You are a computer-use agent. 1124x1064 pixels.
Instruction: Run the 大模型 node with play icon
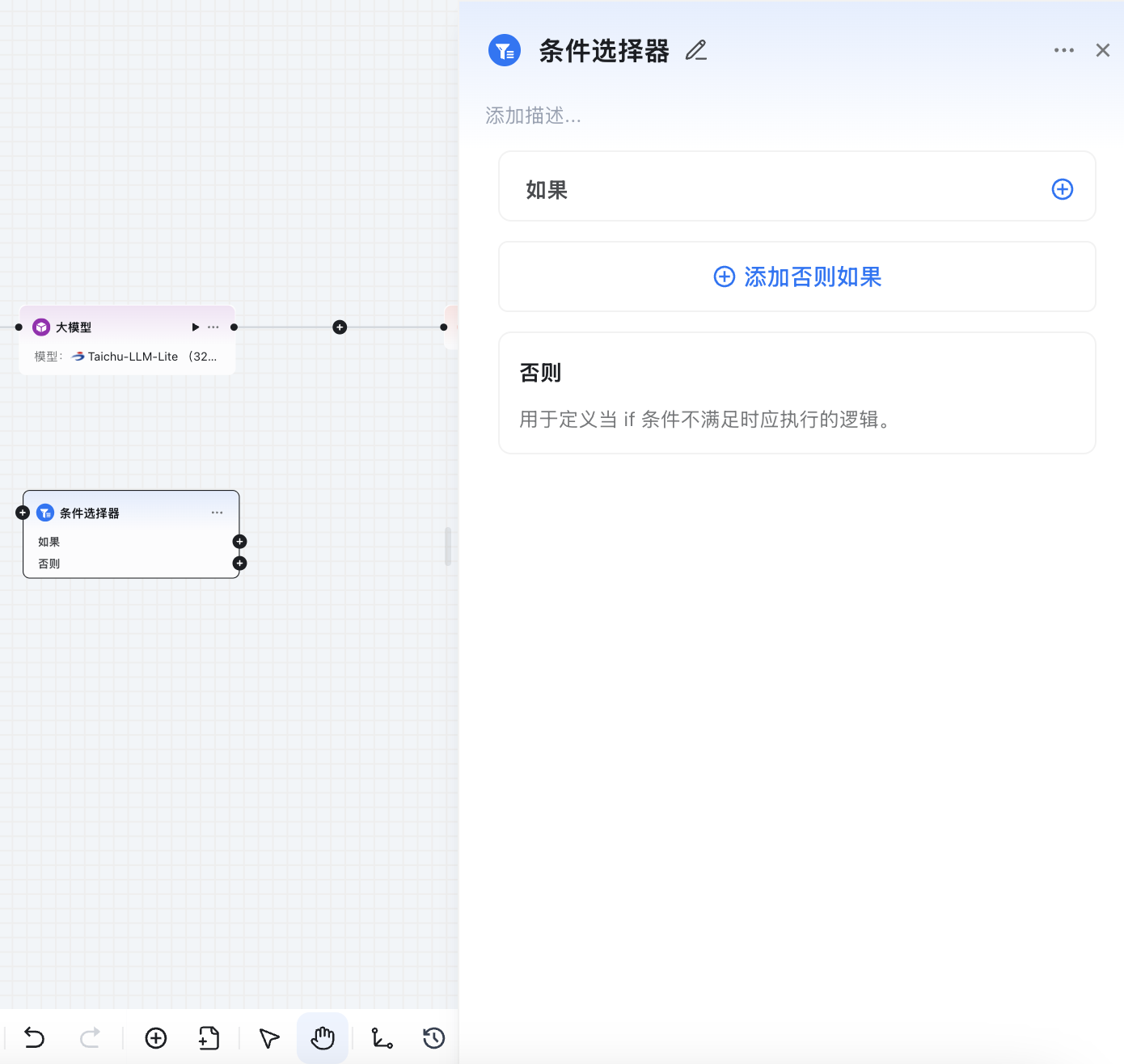pyautogui.click(x=195, y=327)
